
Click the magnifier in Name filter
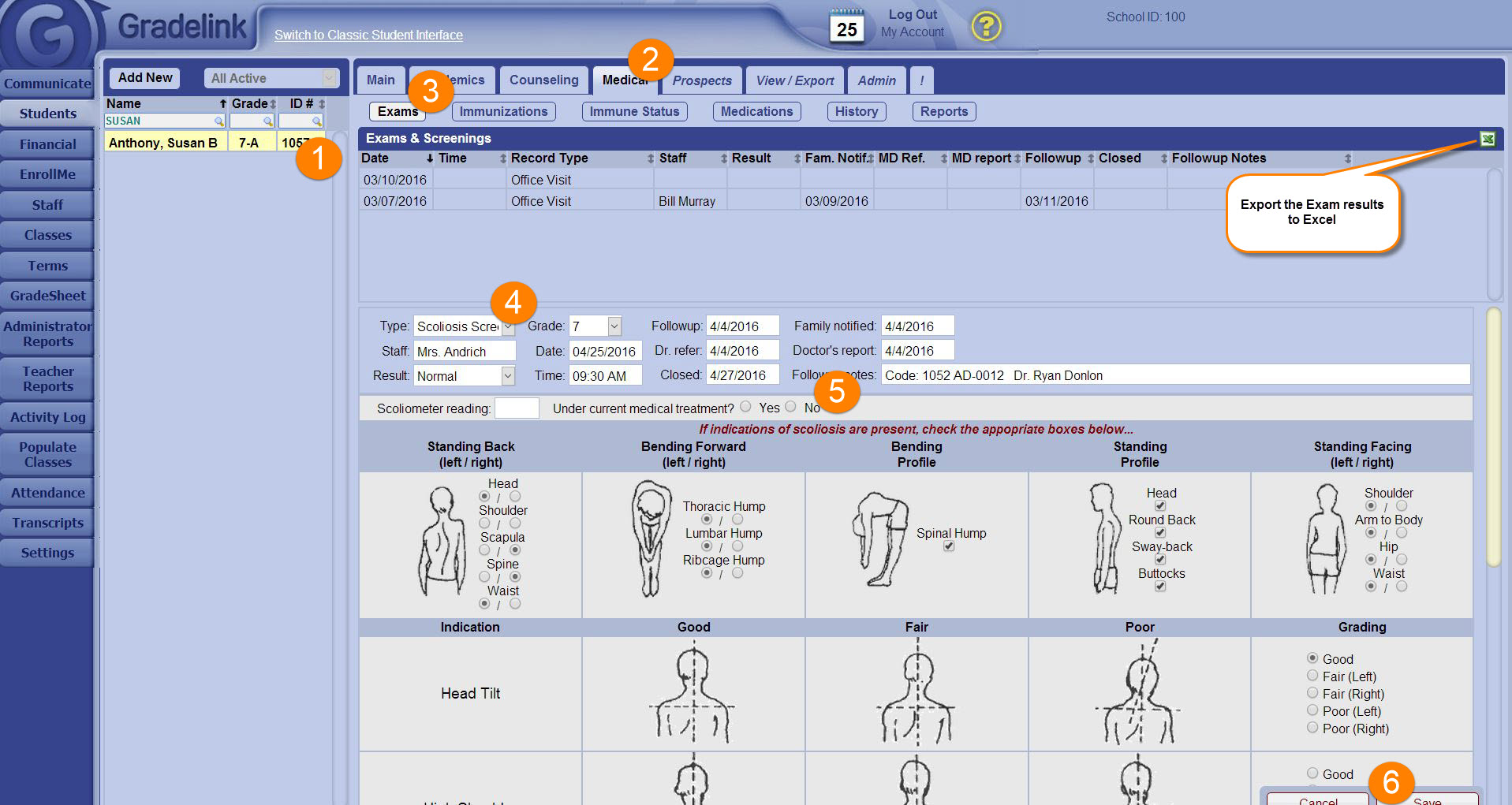coord(218,121)
